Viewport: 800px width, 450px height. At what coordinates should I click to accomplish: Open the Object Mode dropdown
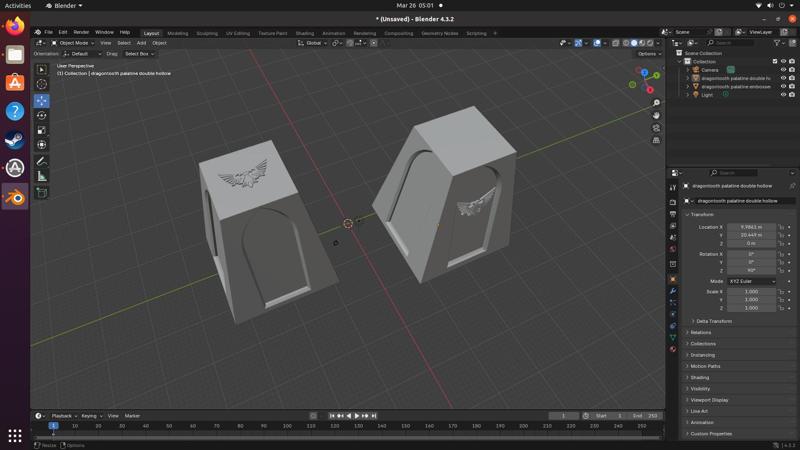72,43
